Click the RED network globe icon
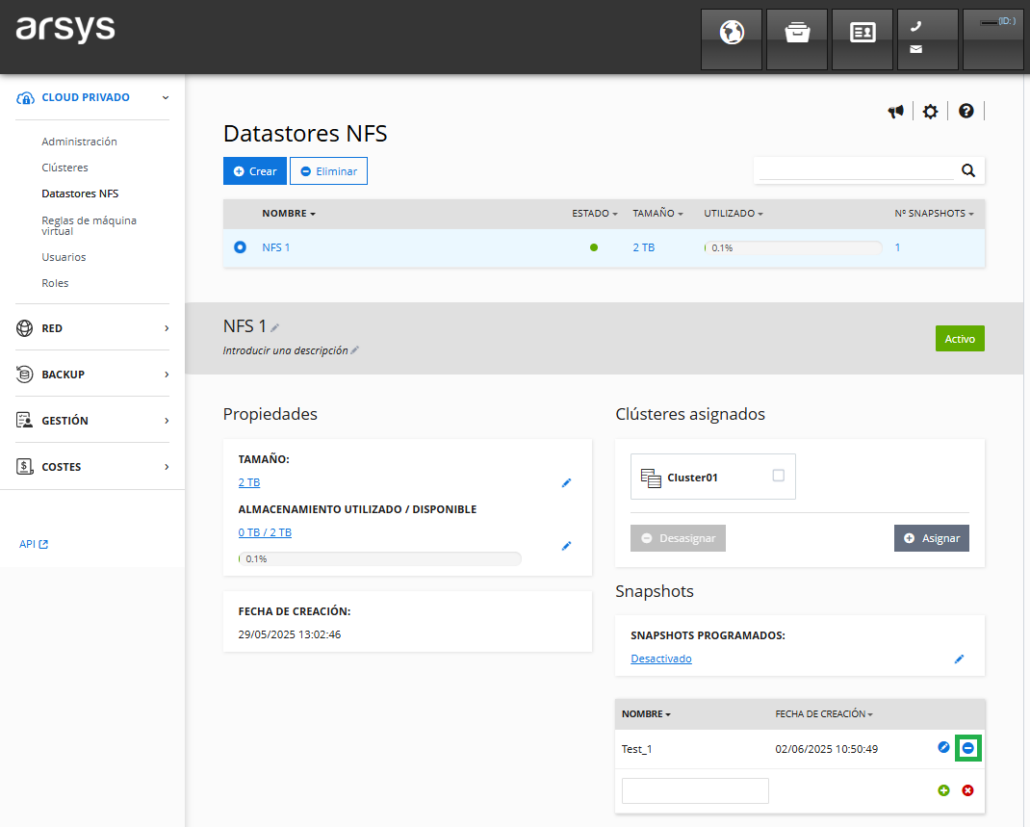The image size is (1030, 827). point(24,328)
